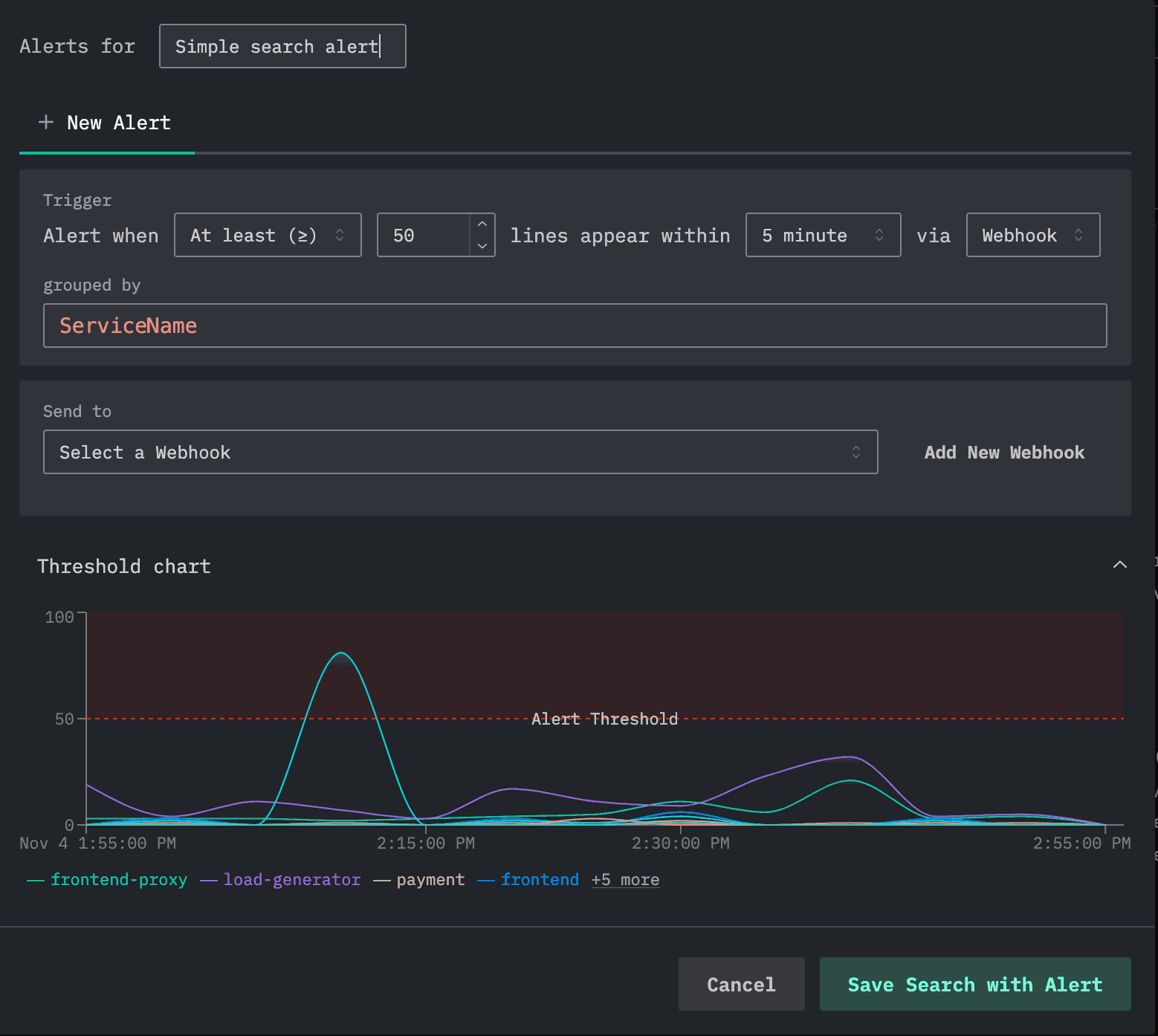Click the threshold number input showing 50

423,236
